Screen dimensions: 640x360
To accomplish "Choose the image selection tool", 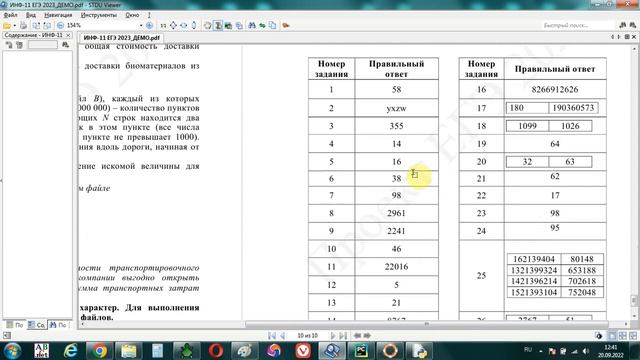I will pyautogui.click(x=229, y=25).
